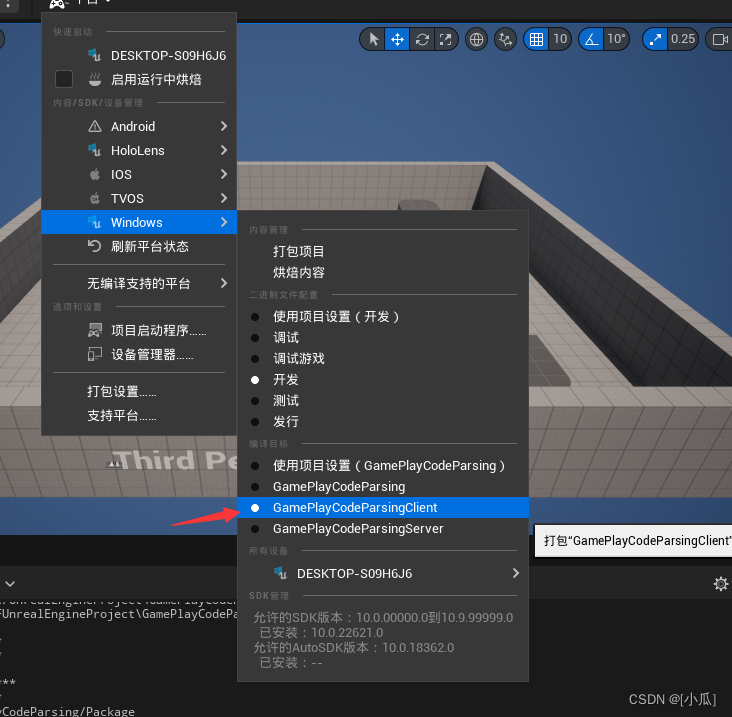Select 使用项目设置（GamePlayCodeParsing）build target
Viewport: 732px width, 717px height.
point(383,466)
